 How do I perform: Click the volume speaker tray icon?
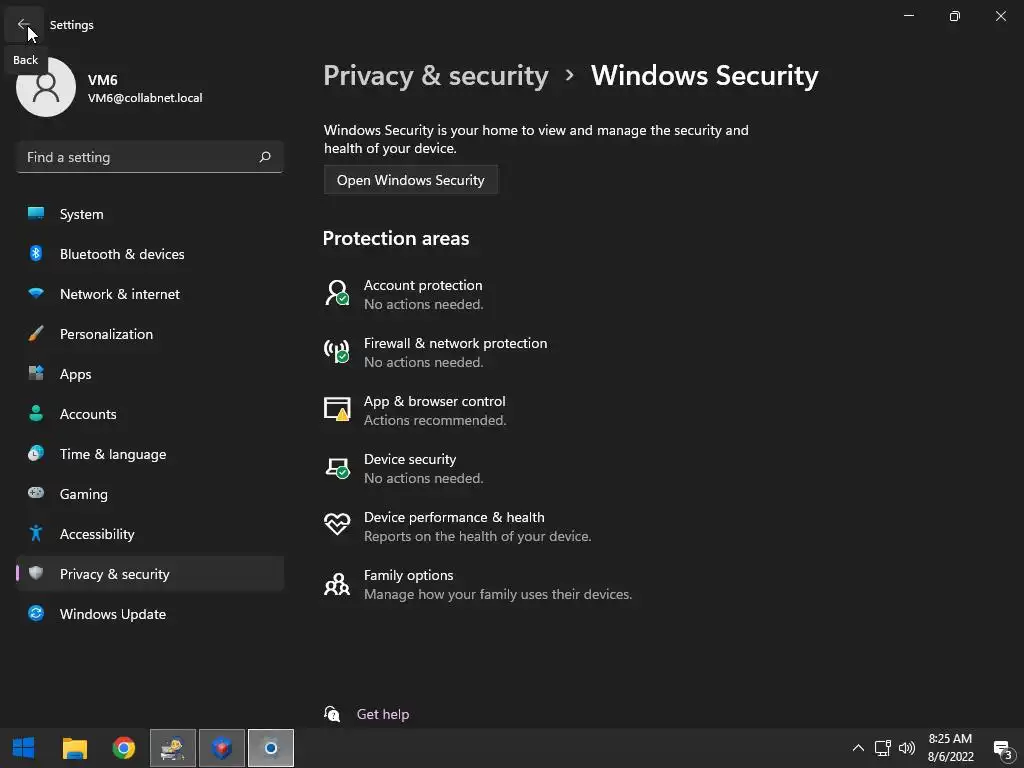(906, 748)
